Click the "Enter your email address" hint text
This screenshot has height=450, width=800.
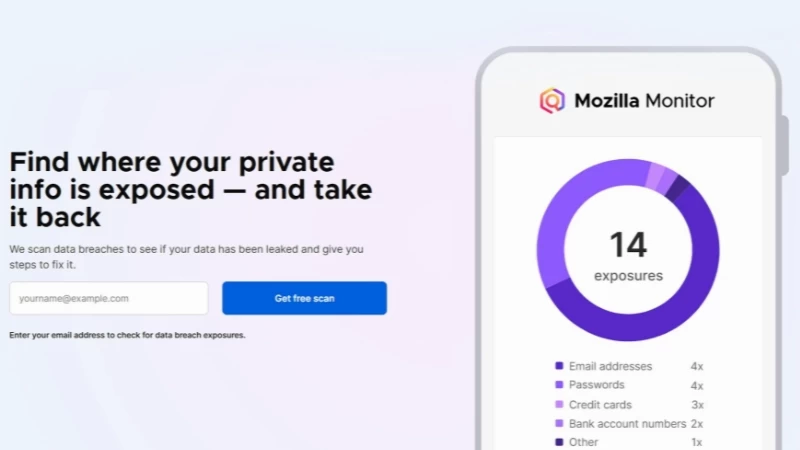pyautogui.click(x=127, y=335)
